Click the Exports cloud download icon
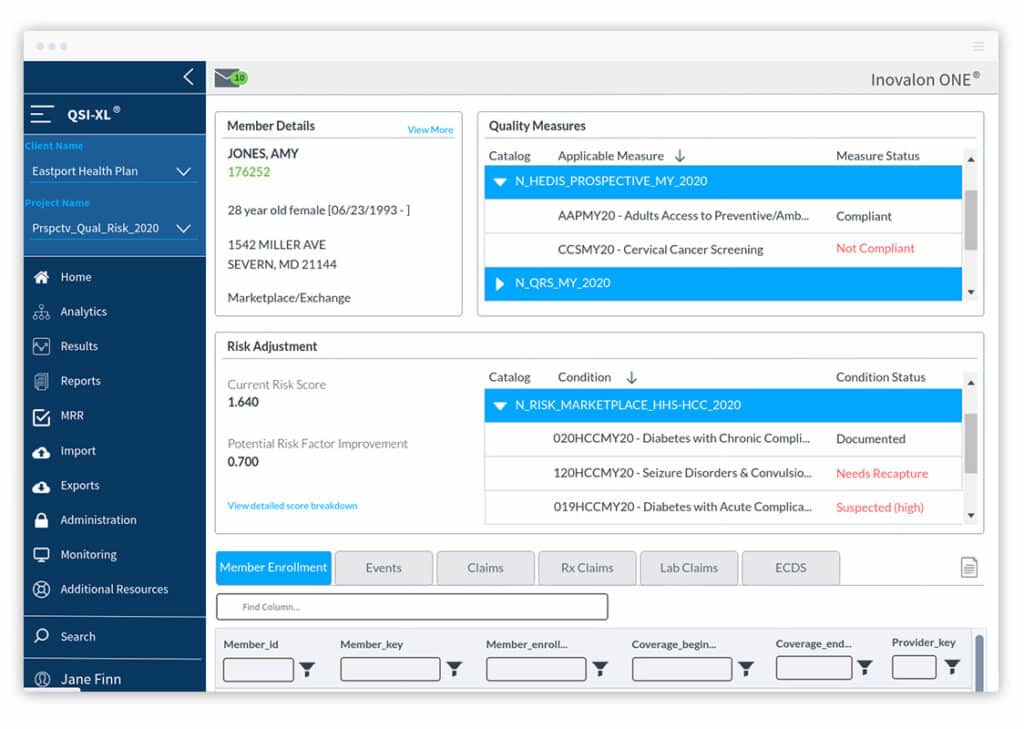Image resolution: width=1024 pixels, height=729 pixels. (41, 487)
